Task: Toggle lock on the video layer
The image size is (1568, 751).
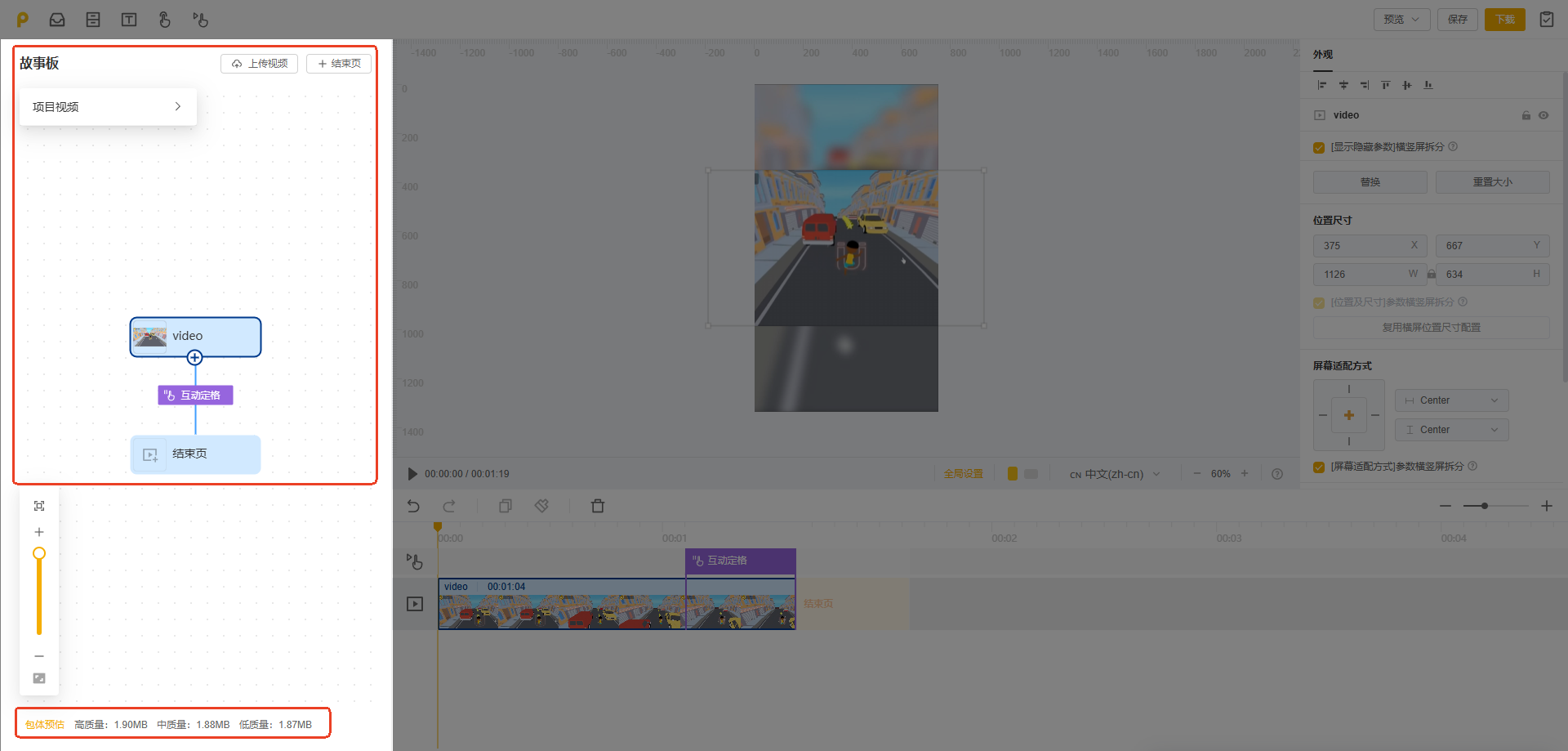Action: 1526,115
